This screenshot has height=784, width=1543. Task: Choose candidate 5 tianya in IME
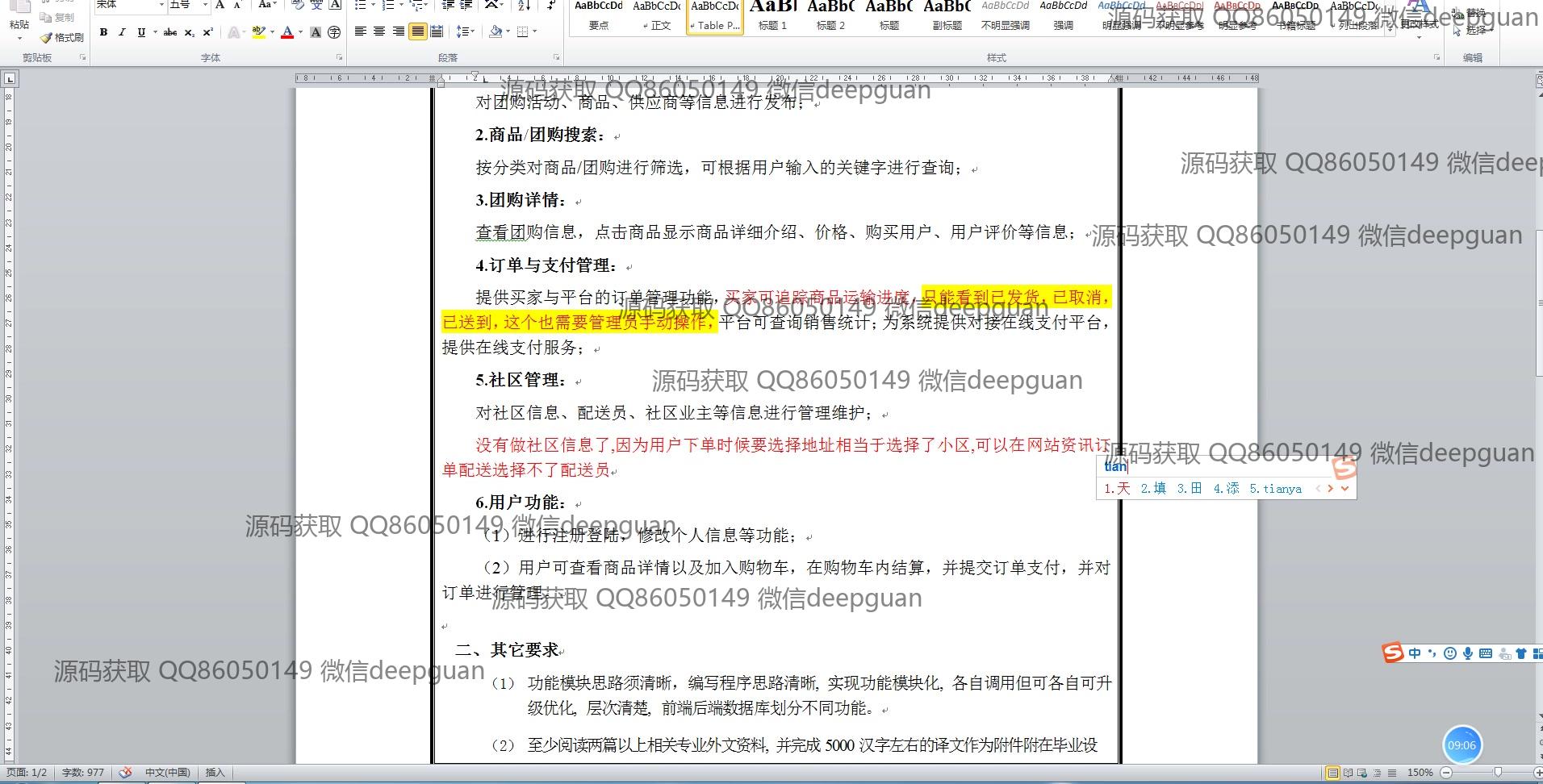pos(1275,488)
